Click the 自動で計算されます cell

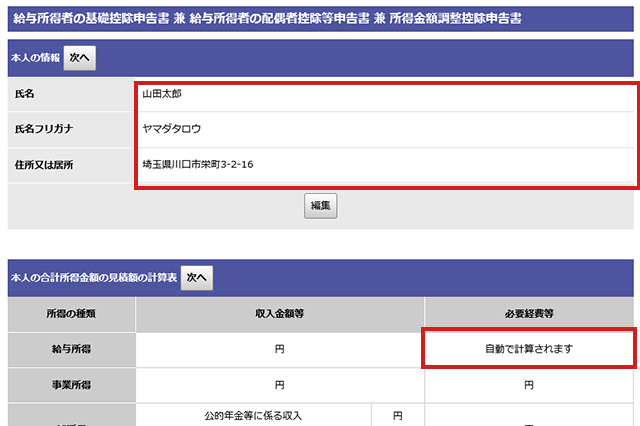coord(529,349)
